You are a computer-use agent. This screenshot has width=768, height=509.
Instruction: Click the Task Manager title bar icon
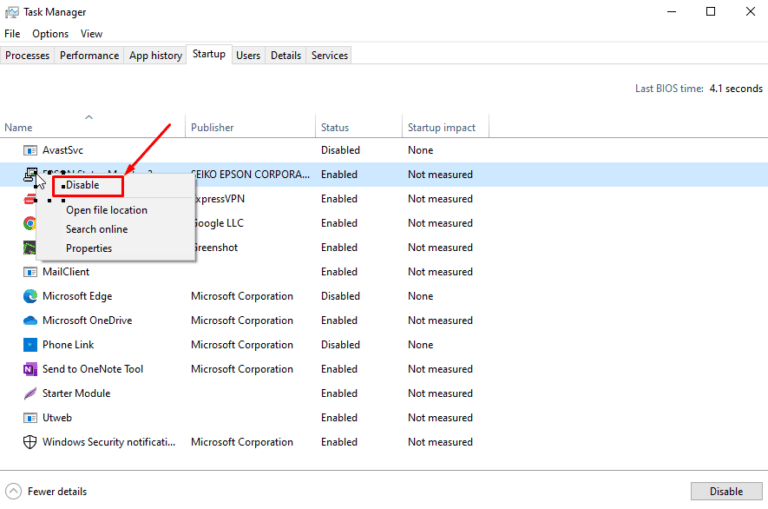pos(12,12)
